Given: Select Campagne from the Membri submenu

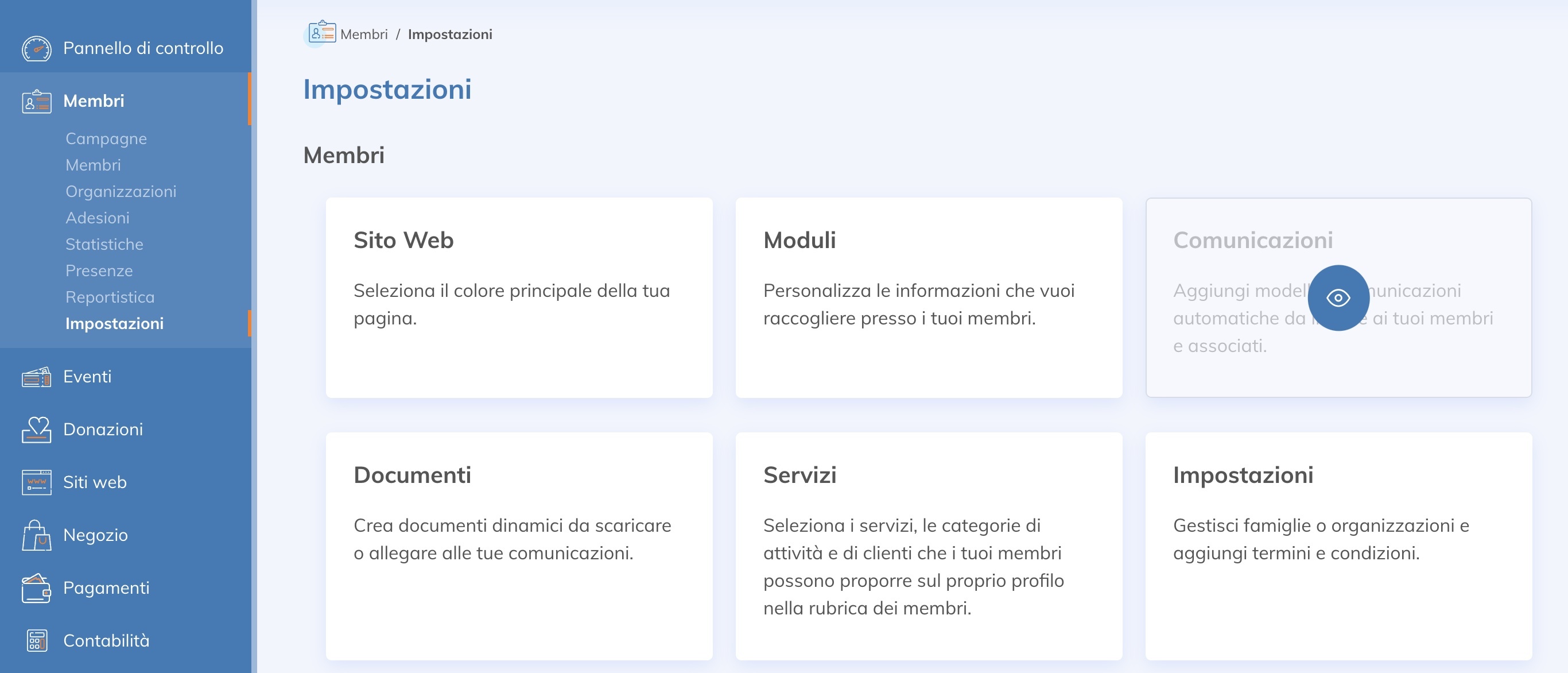Looking at the screenshot, I should 106,138.
